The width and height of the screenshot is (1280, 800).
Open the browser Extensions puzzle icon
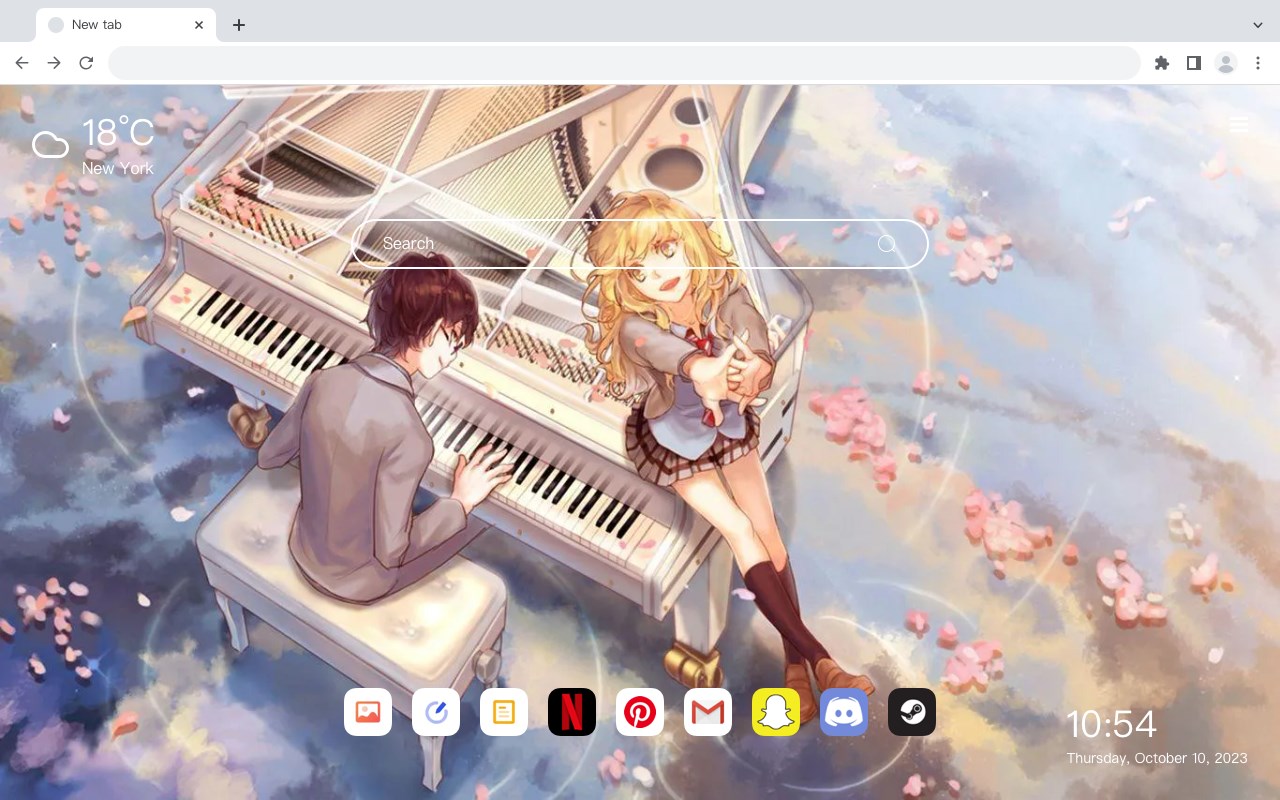1161,63
